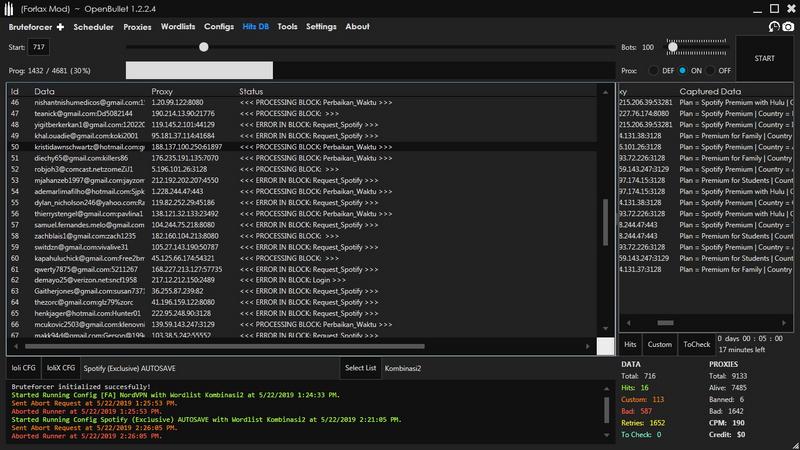
Task: Click the log panel's vertical scrollbar thumb
Action: point(606,410)
